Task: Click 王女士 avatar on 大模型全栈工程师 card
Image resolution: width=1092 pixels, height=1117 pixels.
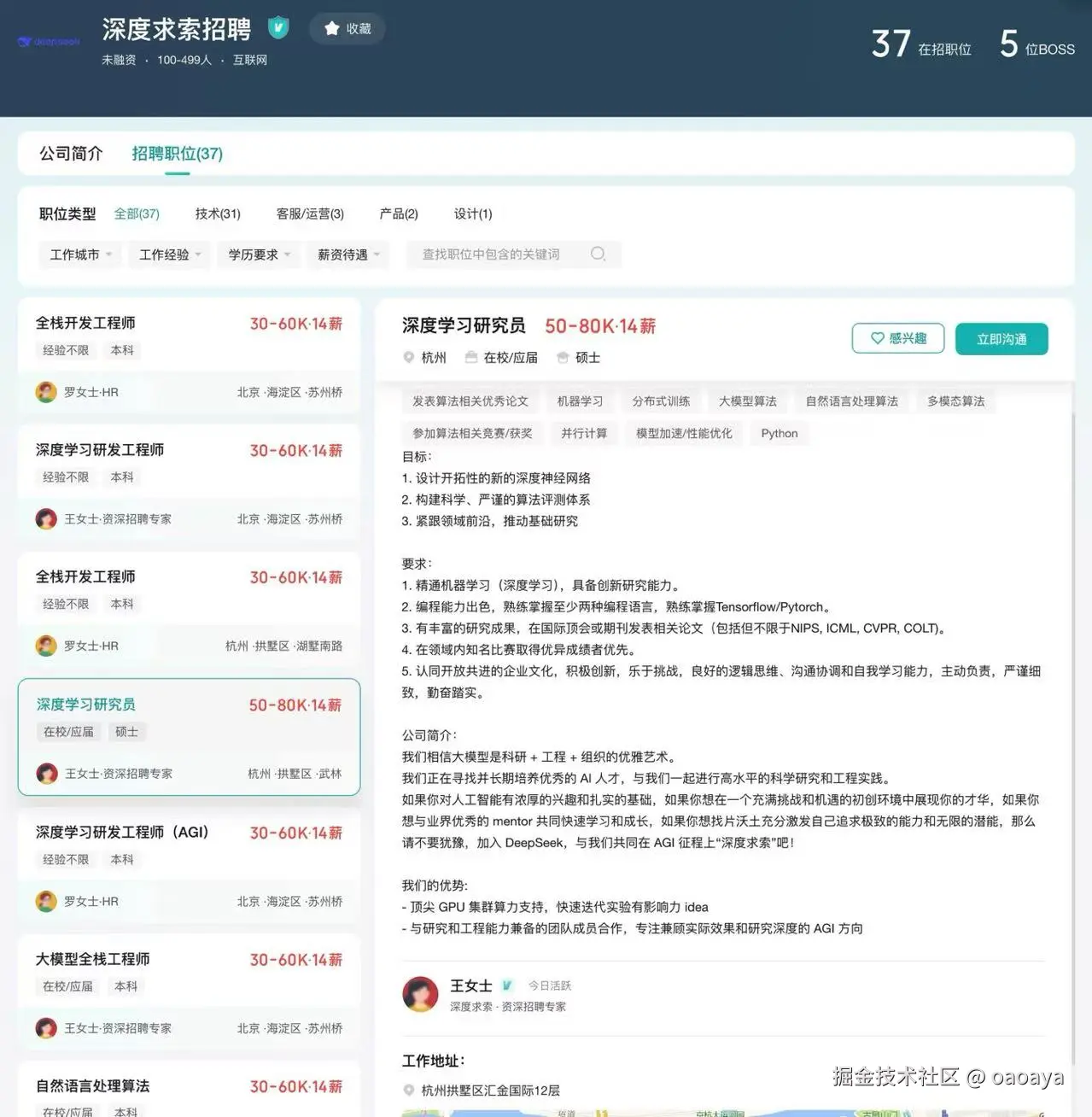Action: pos(46,1028)
